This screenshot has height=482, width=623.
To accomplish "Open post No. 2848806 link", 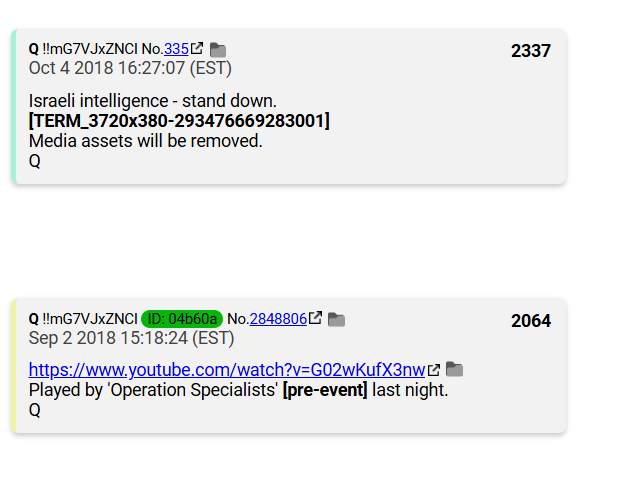I will 278,319.
